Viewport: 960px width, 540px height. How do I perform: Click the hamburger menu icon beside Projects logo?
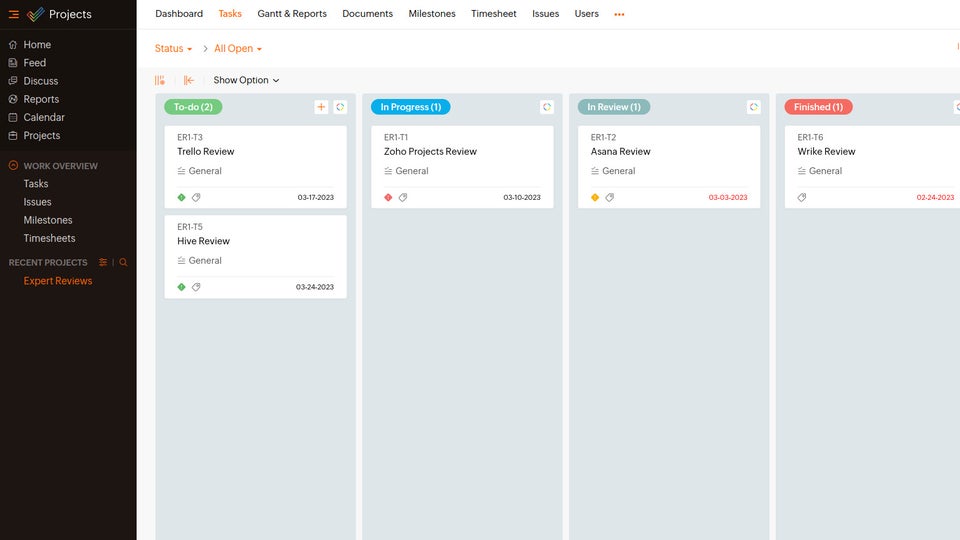pyautogui.click(x=13, y=14)
